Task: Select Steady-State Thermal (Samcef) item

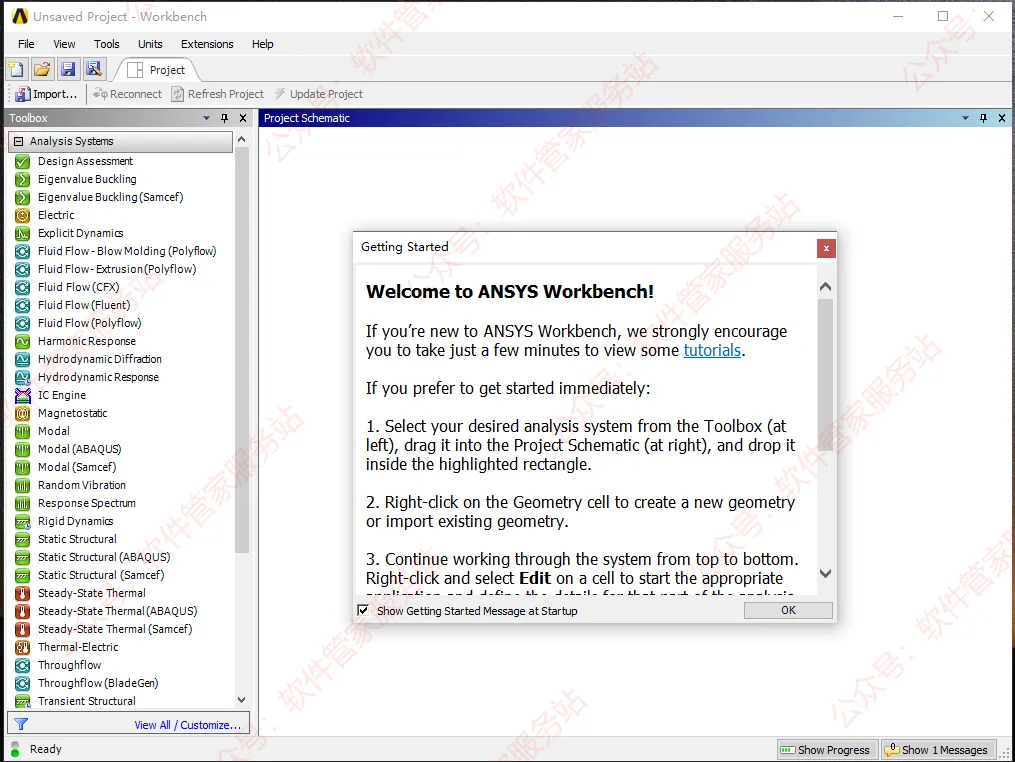Action: 115,629
